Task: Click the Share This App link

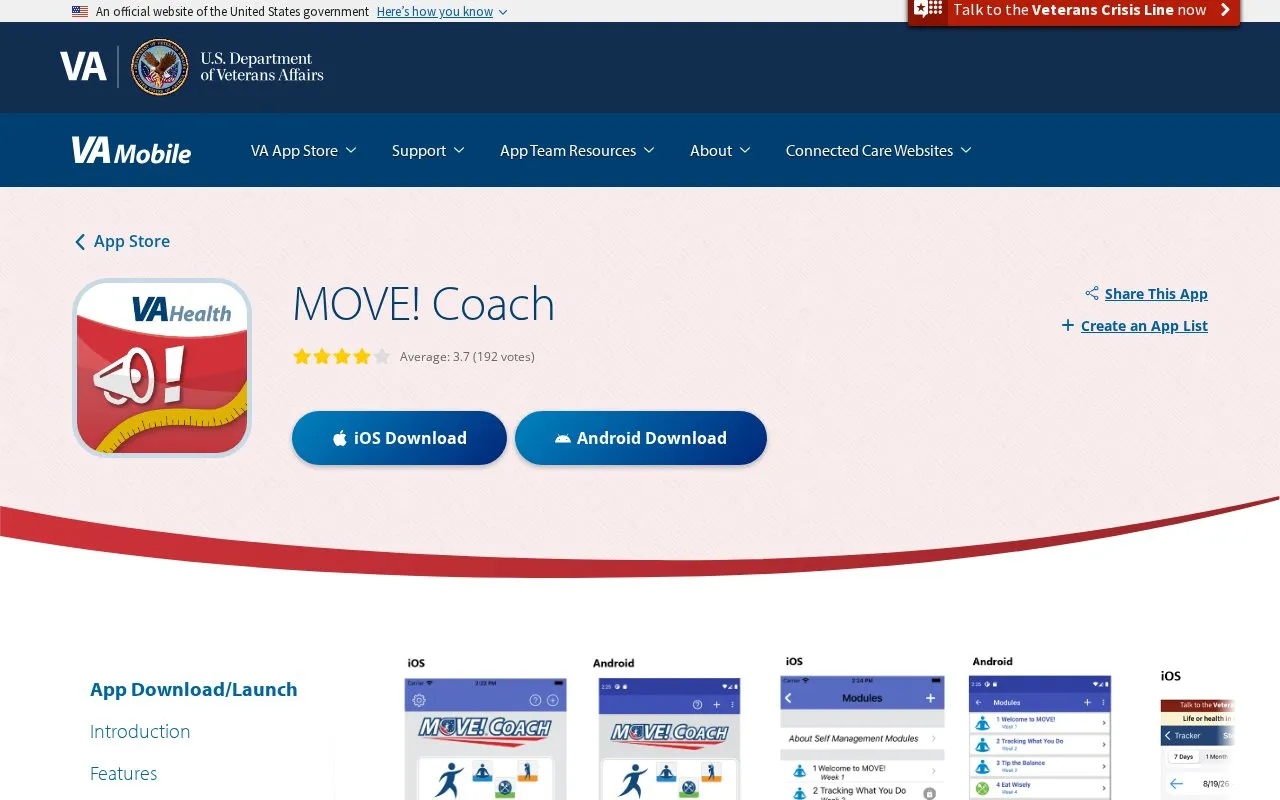Action: [x=1156, y=293]
